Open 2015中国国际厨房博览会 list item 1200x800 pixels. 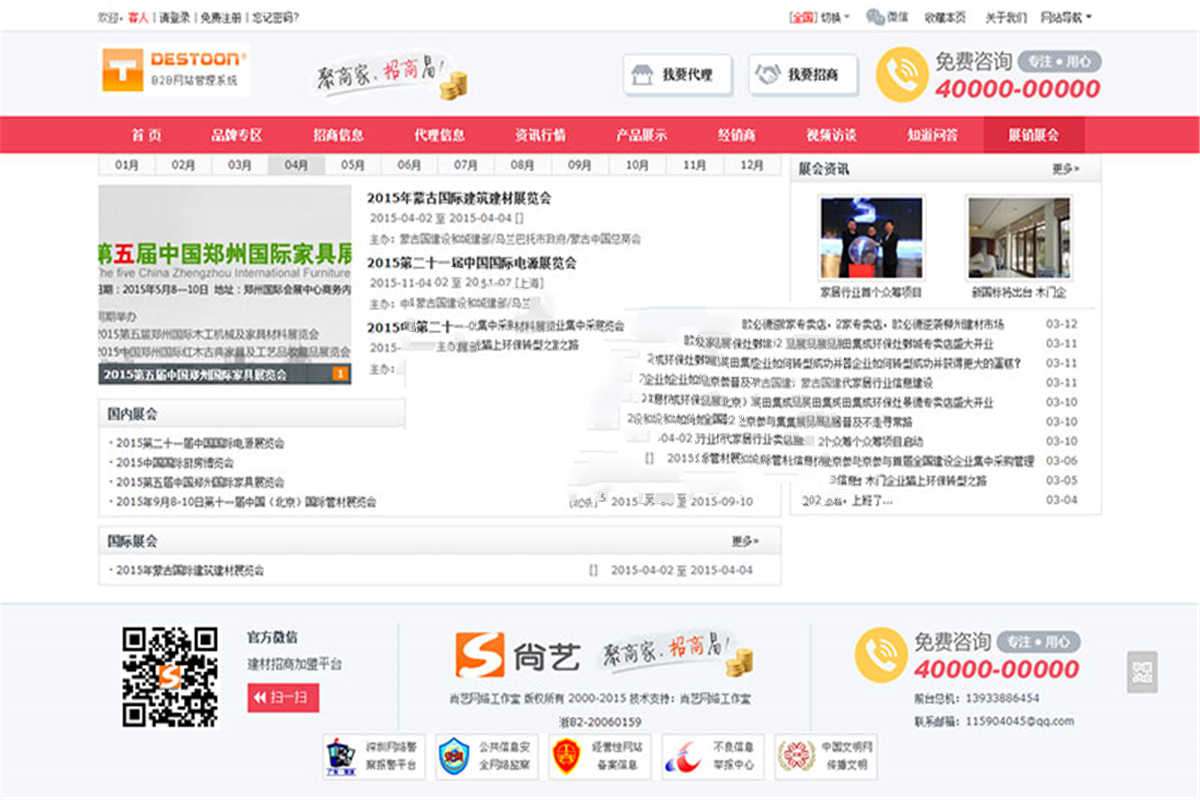175,462
